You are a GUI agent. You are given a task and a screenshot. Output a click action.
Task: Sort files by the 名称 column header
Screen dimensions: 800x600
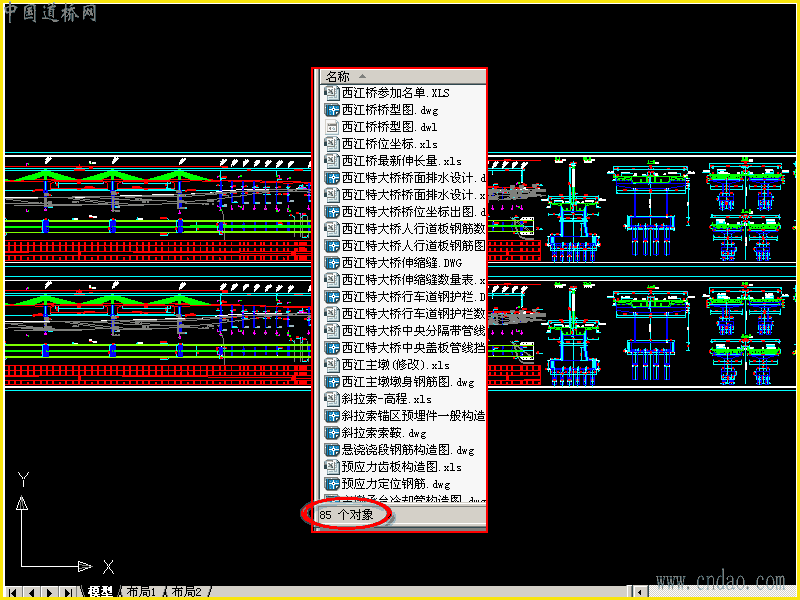[x=402, y=77]
